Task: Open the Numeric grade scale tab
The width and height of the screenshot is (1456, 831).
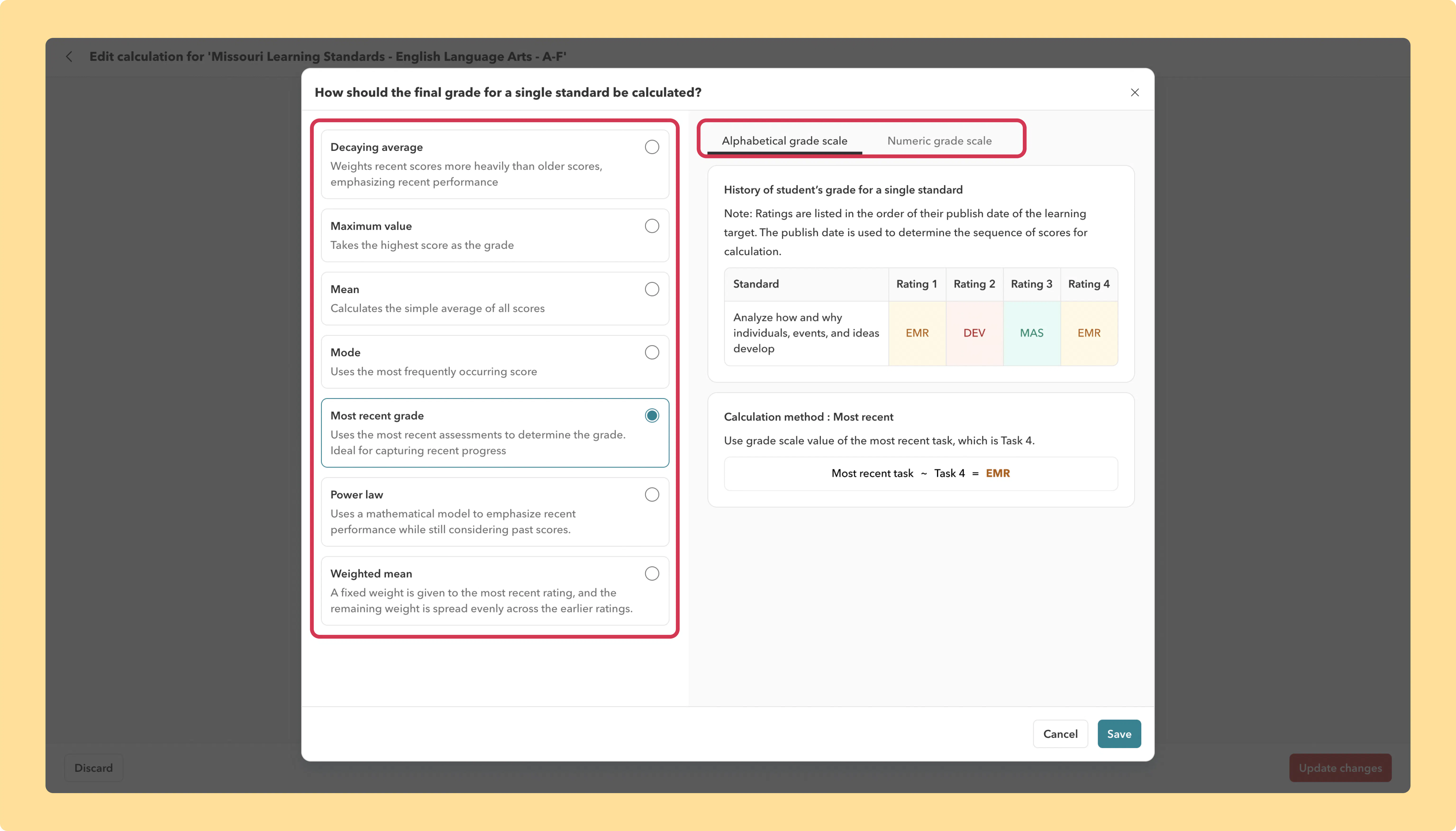Action: [x=939, y=141]
